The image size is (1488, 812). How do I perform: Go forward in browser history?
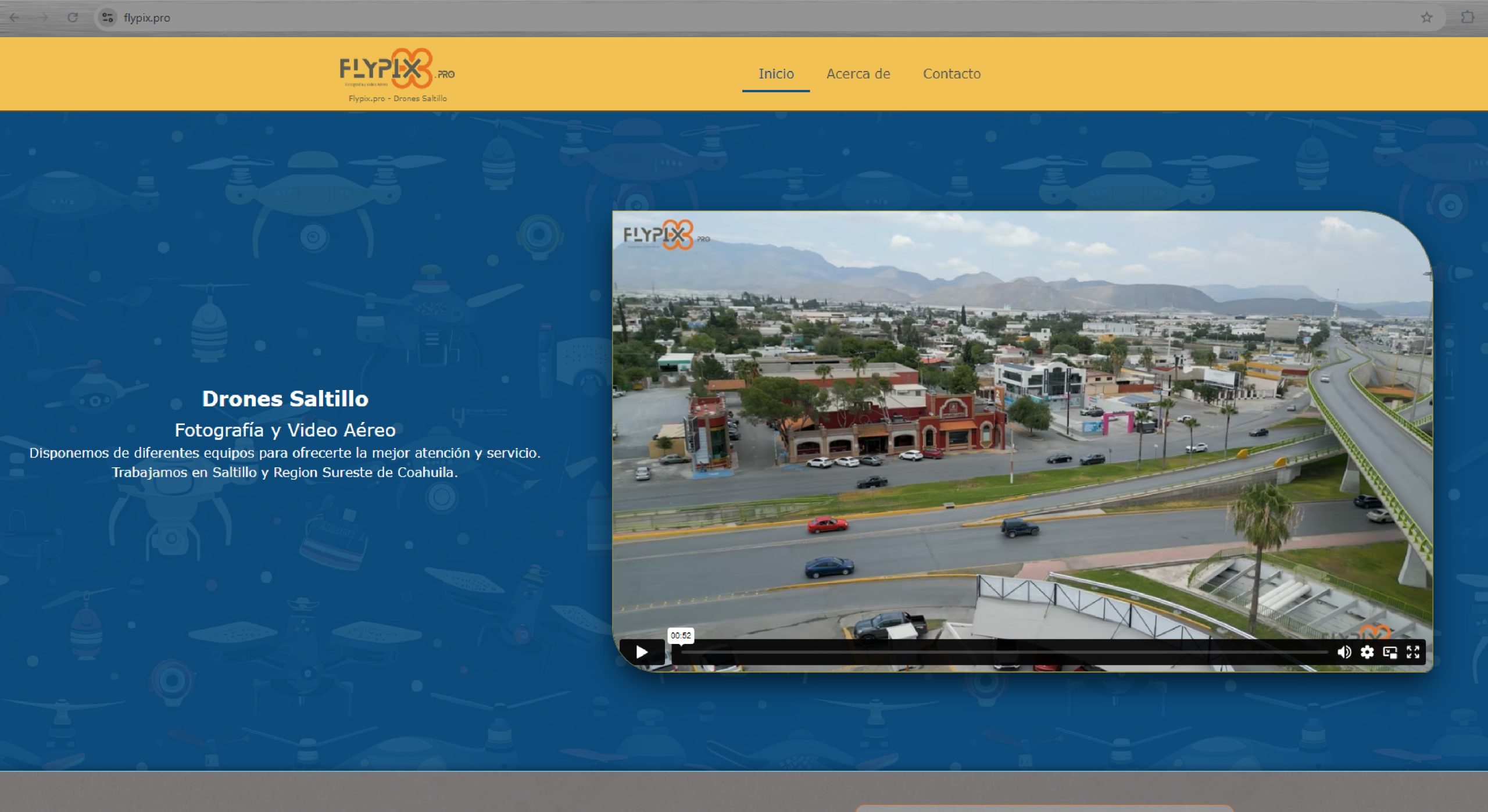43,17
